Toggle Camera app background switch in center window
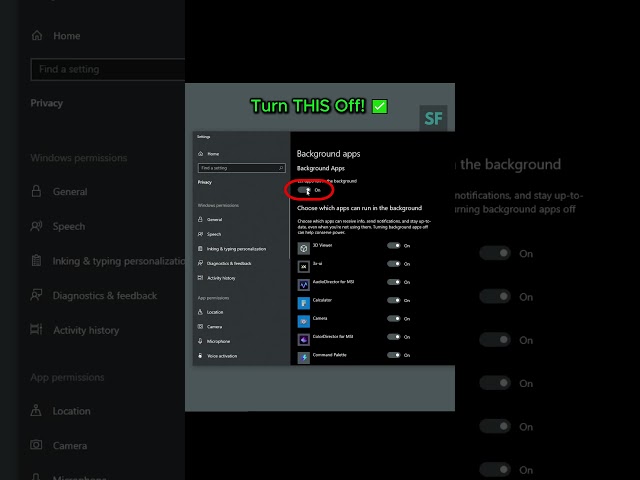 coord(394,318)
